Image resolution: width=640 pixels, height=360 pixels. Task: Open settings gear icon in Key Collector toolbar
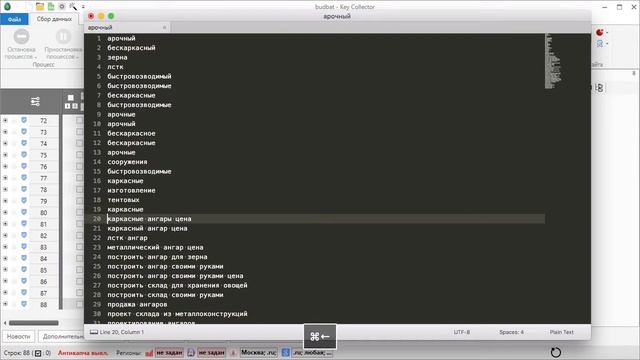[x=62, y=6]
